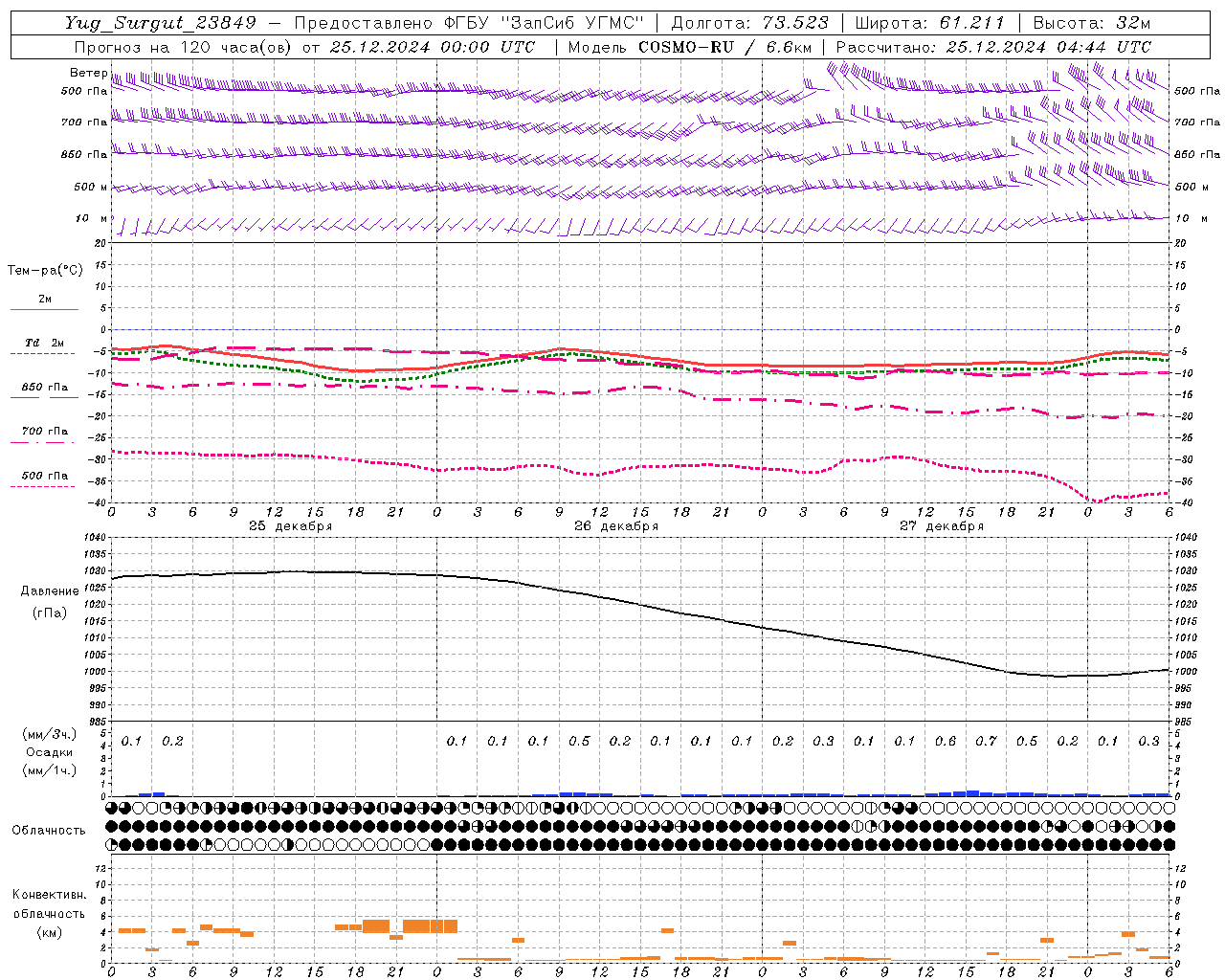Click the station title Yug_Surgut_23849

(x=161, y=23)
